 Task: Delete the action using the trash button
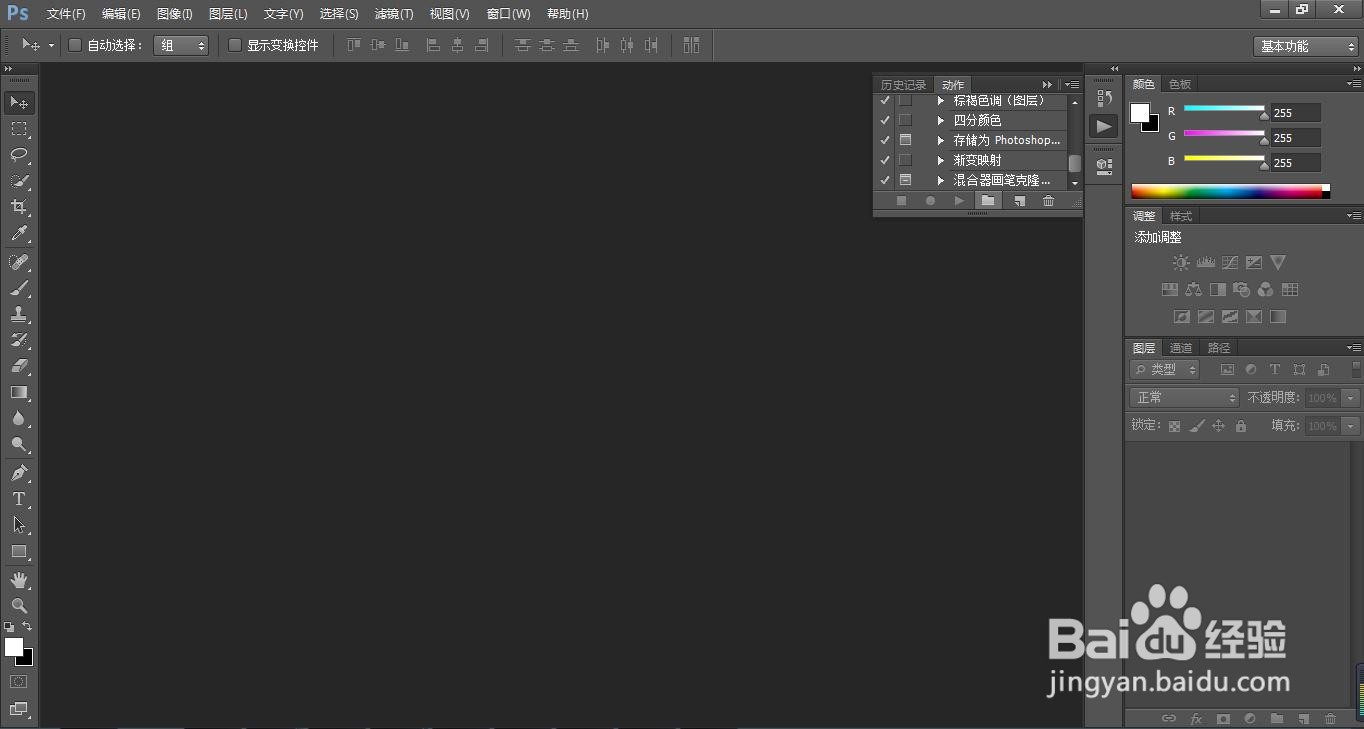click(x=1048, y=201)
